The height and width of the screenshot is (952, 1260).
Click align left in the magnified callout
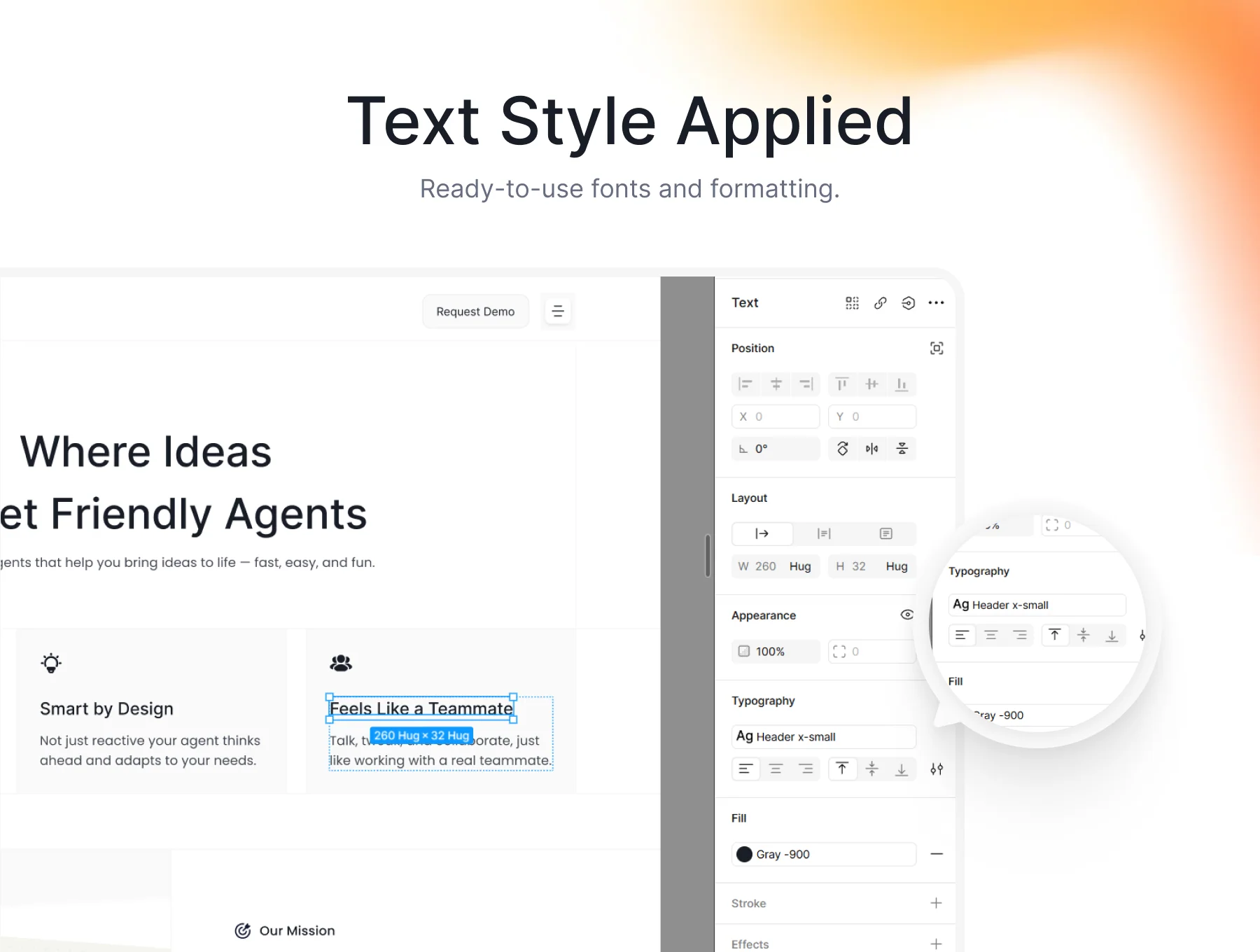click(962, 635)
